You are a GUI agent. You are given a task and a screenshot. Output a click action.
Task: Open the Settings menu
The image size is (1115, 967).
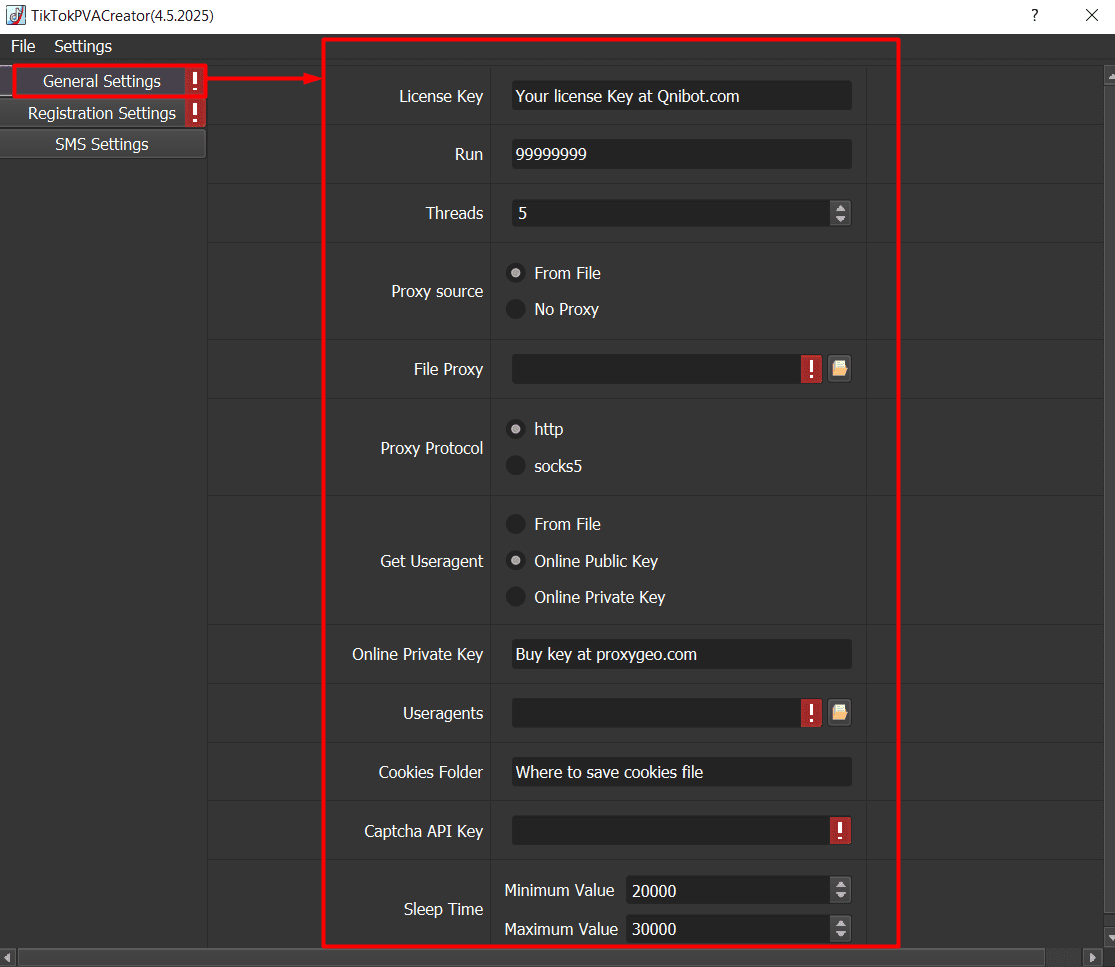[83, 46]
